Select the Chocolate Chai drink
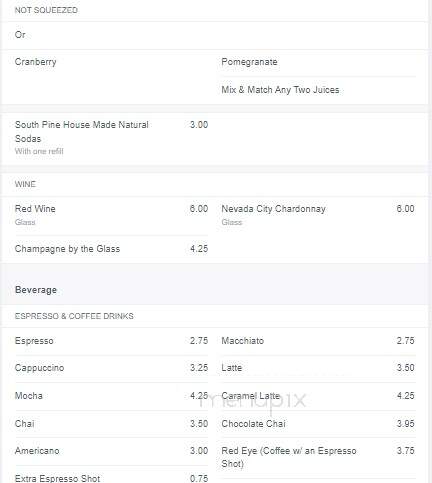The height and width of the screenshot is (483, 432). pos(318,424)
